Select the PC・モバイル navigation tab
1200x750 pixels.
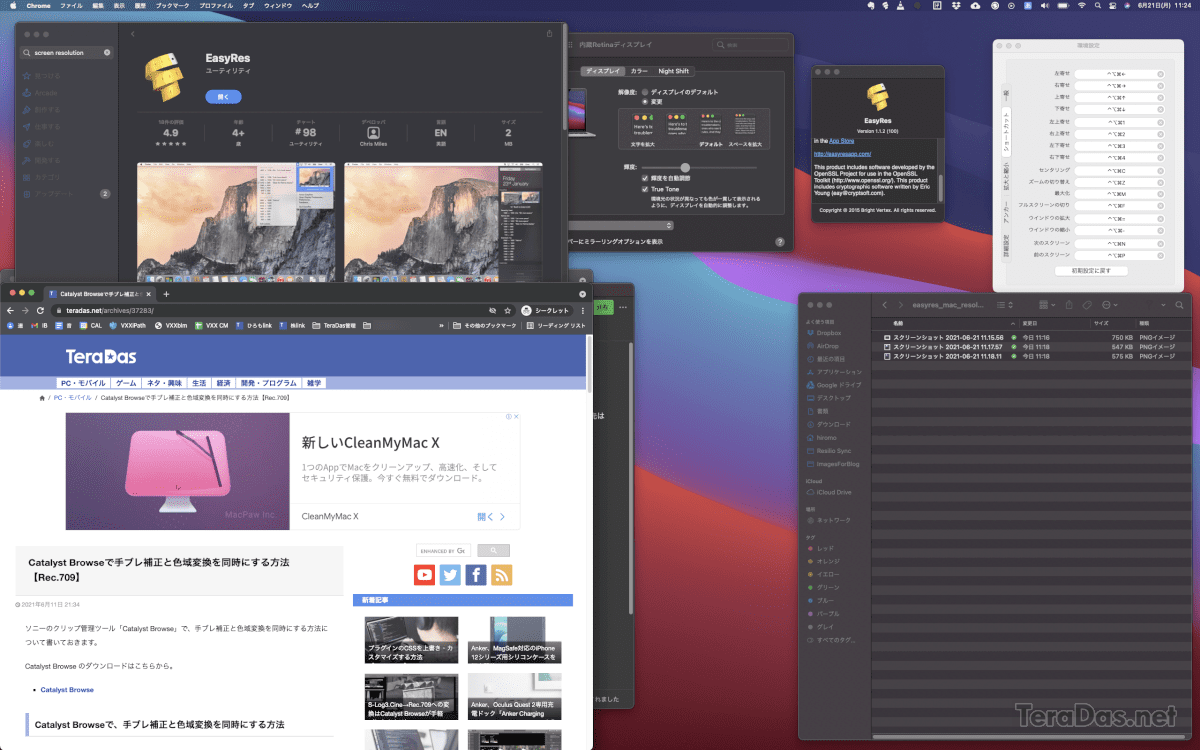click(84, 383)
